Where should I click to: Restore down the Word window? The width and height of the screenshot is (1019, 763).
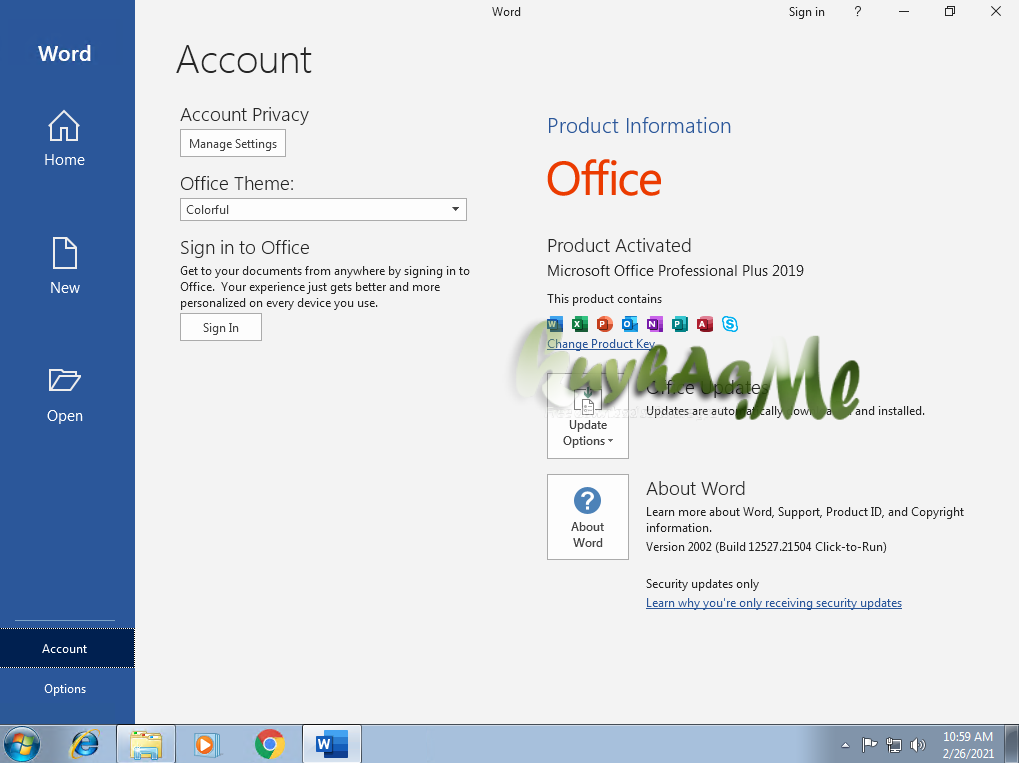pos(949,12)
